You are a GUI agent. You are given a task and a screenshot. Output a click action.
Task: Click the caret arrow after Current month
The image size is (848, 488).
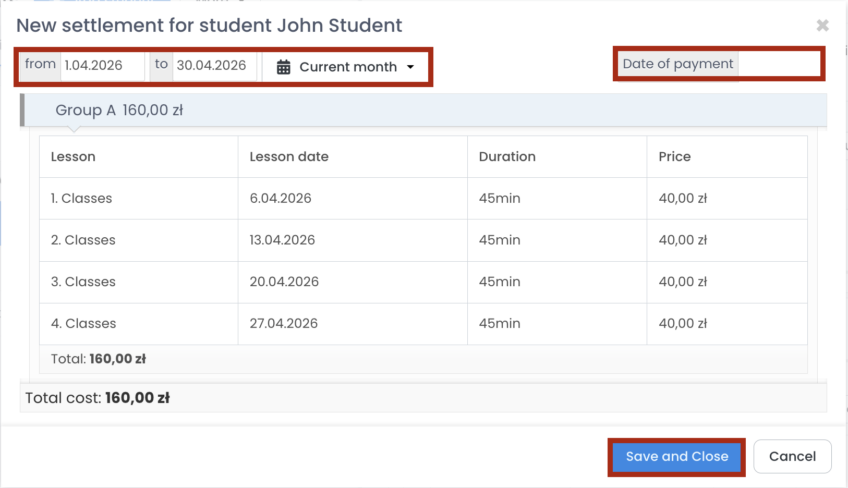[x=410, y=67]
